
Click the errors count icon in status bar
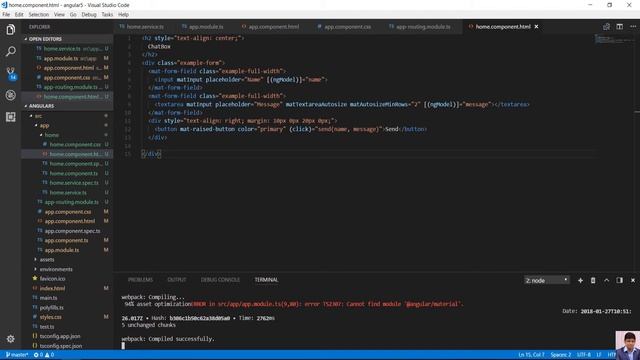pyautogui.click(x=38, y=355)
